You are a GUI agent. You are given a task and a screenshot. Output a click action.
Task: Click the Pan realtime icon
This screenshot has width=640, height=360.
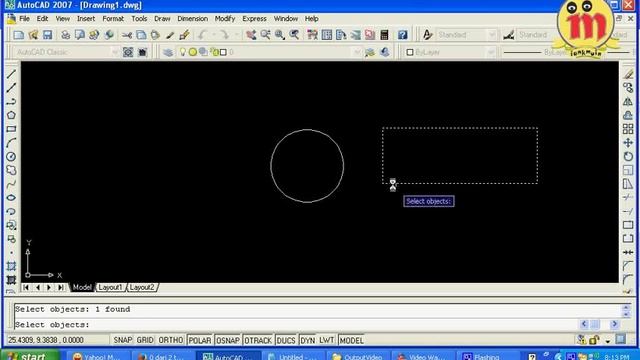(x=251, y=35)
